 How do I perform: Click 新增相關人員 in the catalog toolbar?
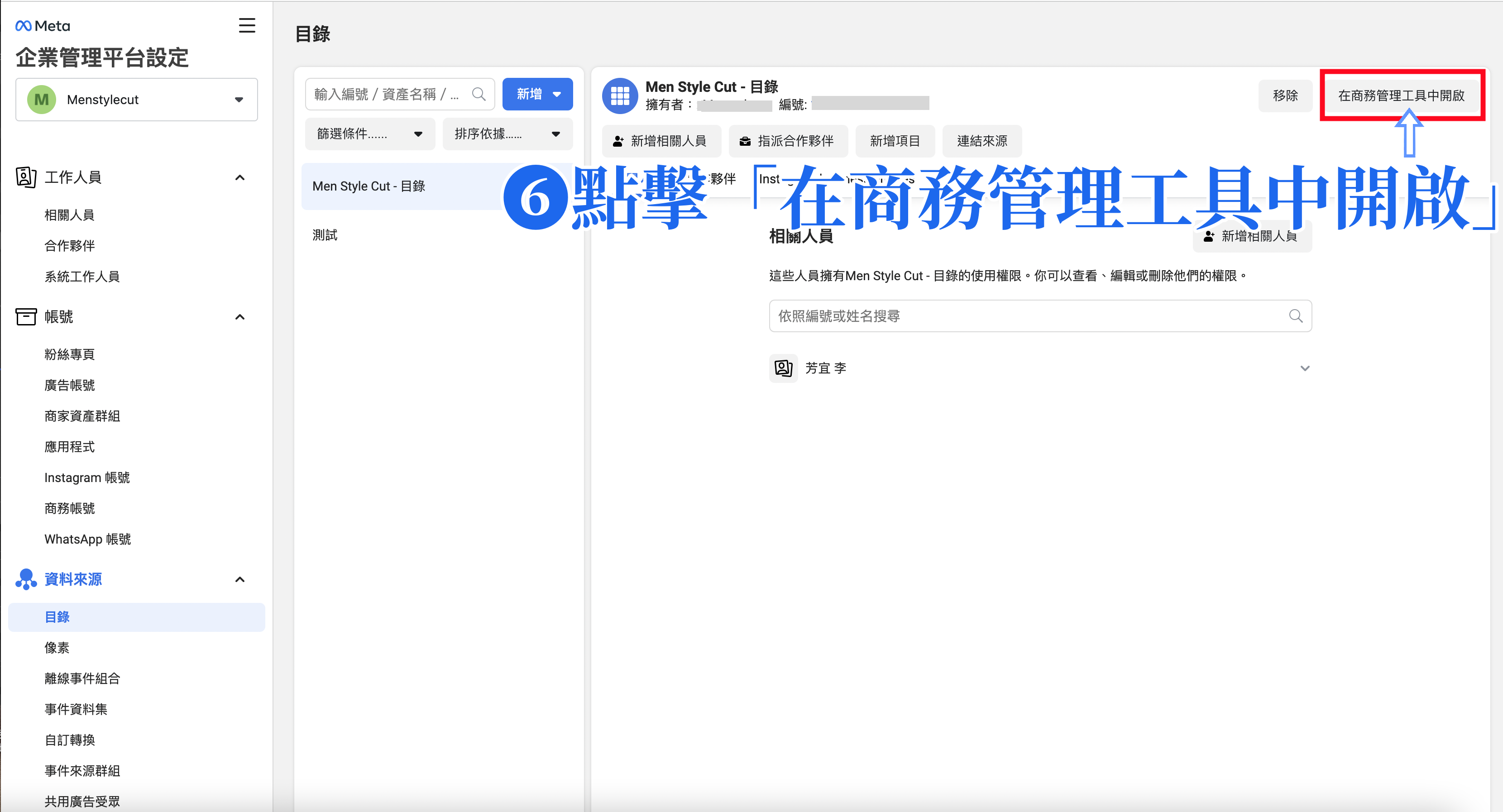661,141
